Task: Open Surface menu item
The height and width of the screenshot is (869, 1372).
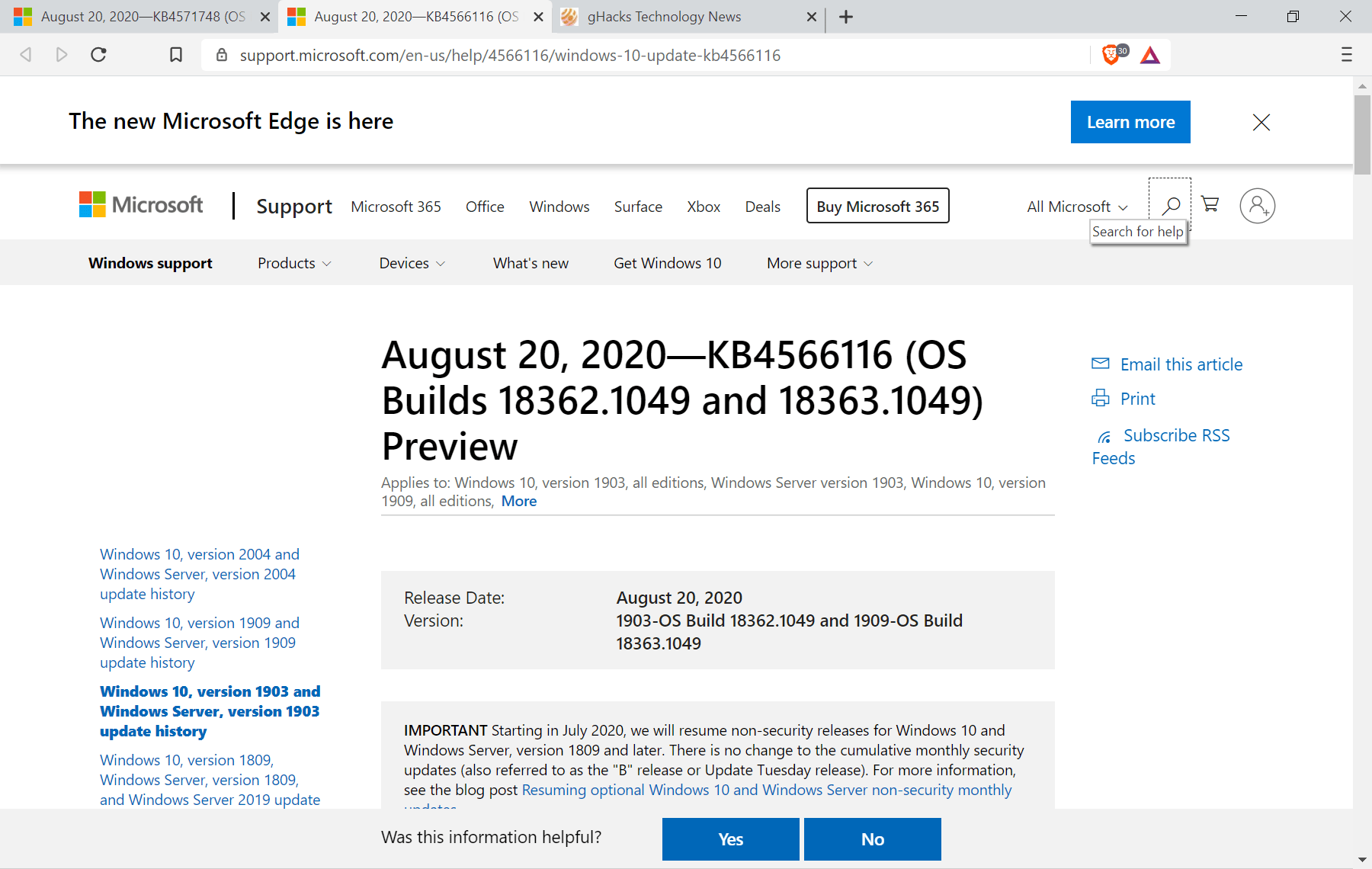Action: pyautogui.click(x=638, y=207)
